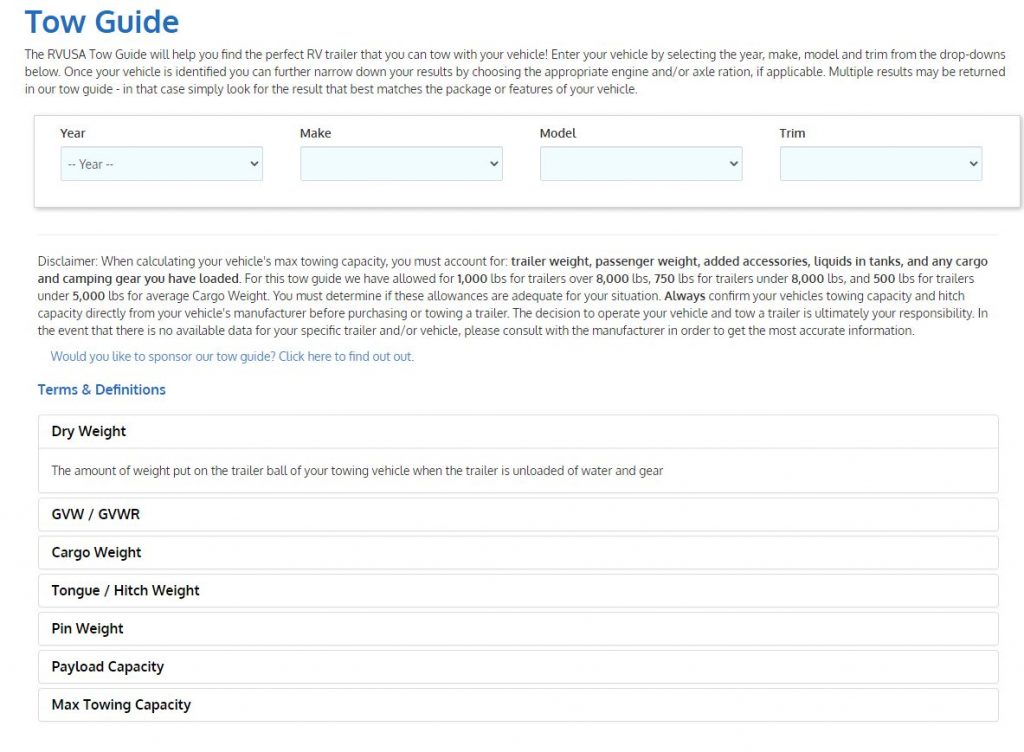Click the Trim field label

pos(792,133)
